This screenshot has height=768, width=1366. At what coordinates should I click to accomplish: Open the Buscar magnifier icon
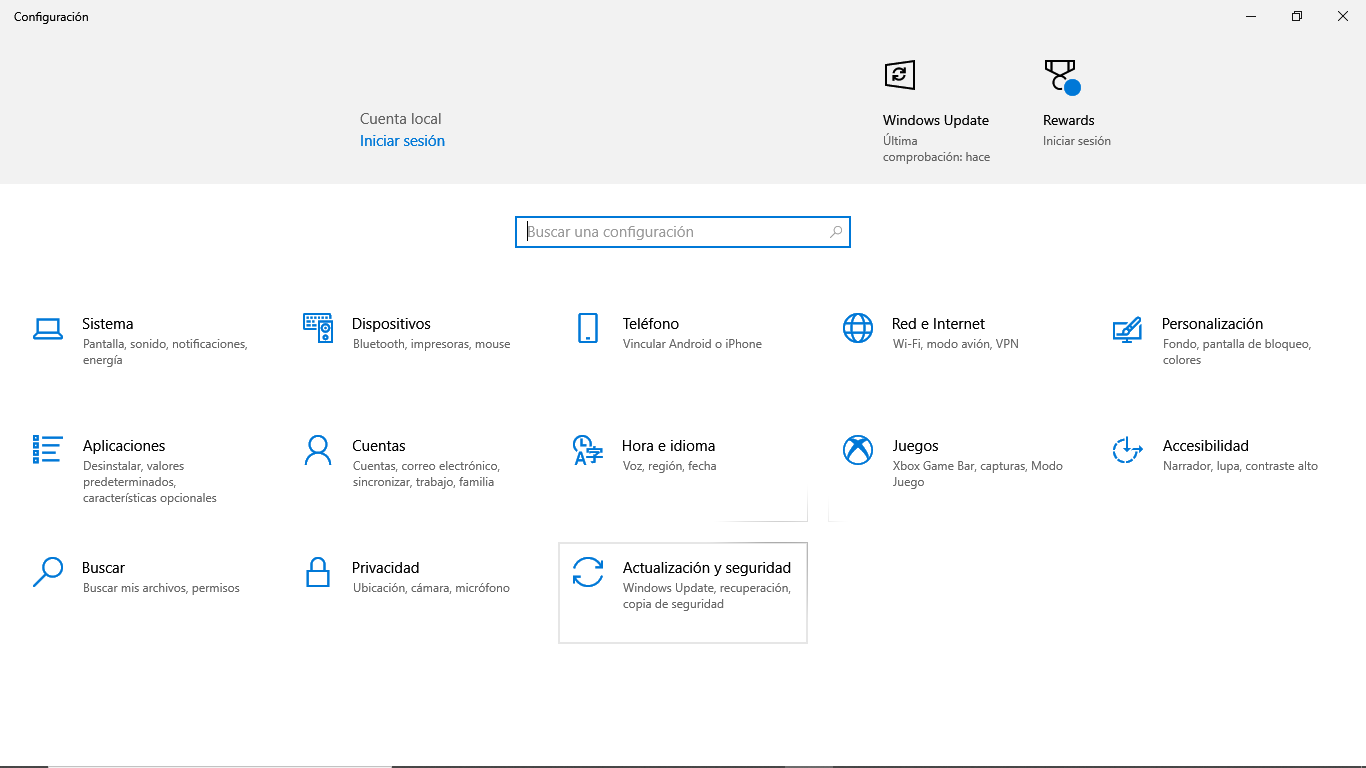[48, 572]
